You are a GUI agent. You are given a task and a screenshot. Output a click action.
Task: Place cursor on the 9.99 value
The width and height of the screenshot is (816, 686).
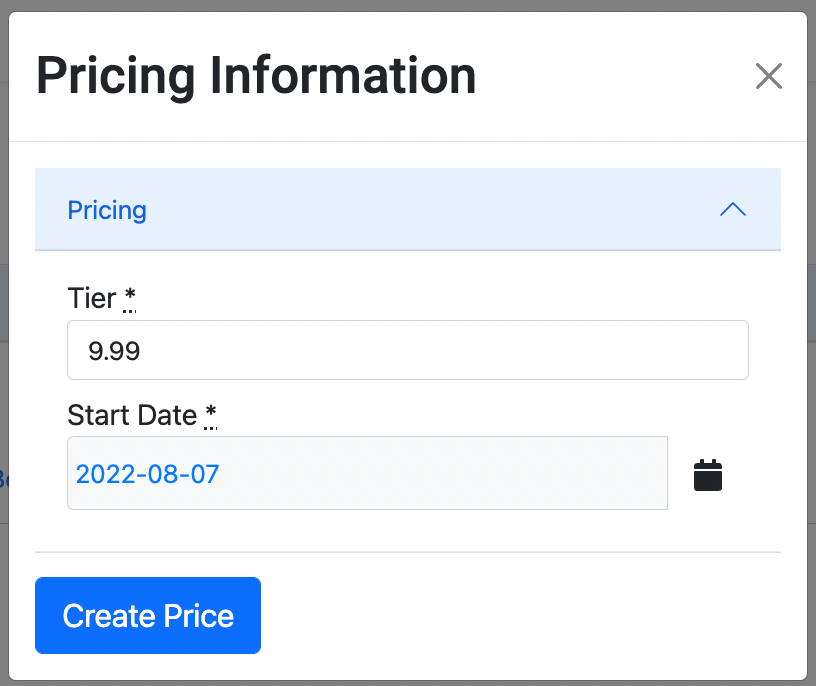pyautogui.click(x=114, y=351)
